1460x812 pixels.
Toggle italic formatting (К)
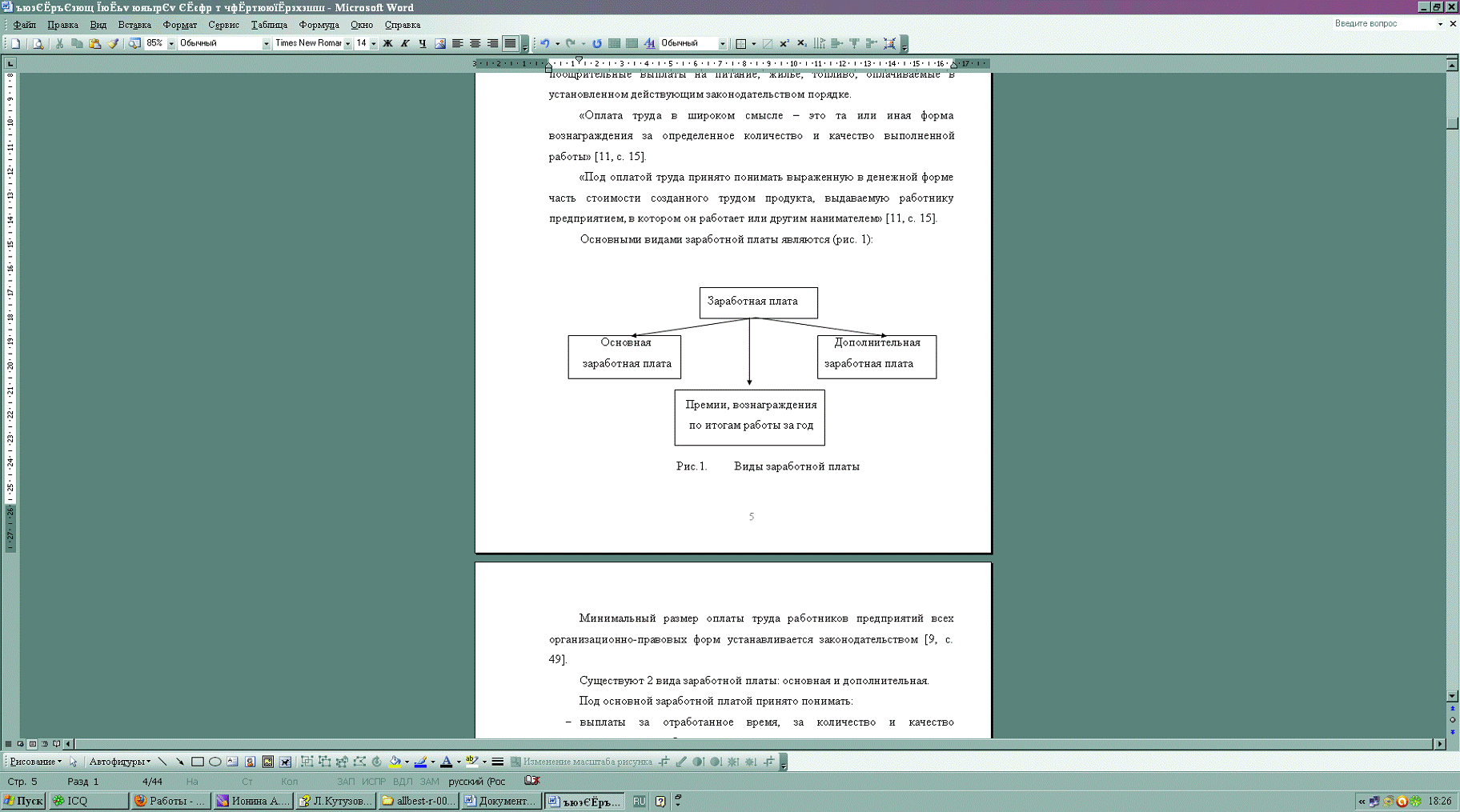tap(405, 43)
